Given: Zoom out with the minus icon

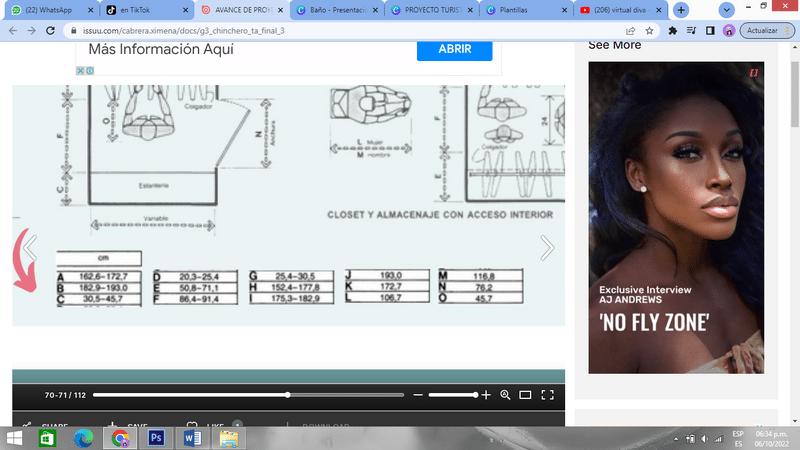Looking at the screenshot, I should [418, 395].
